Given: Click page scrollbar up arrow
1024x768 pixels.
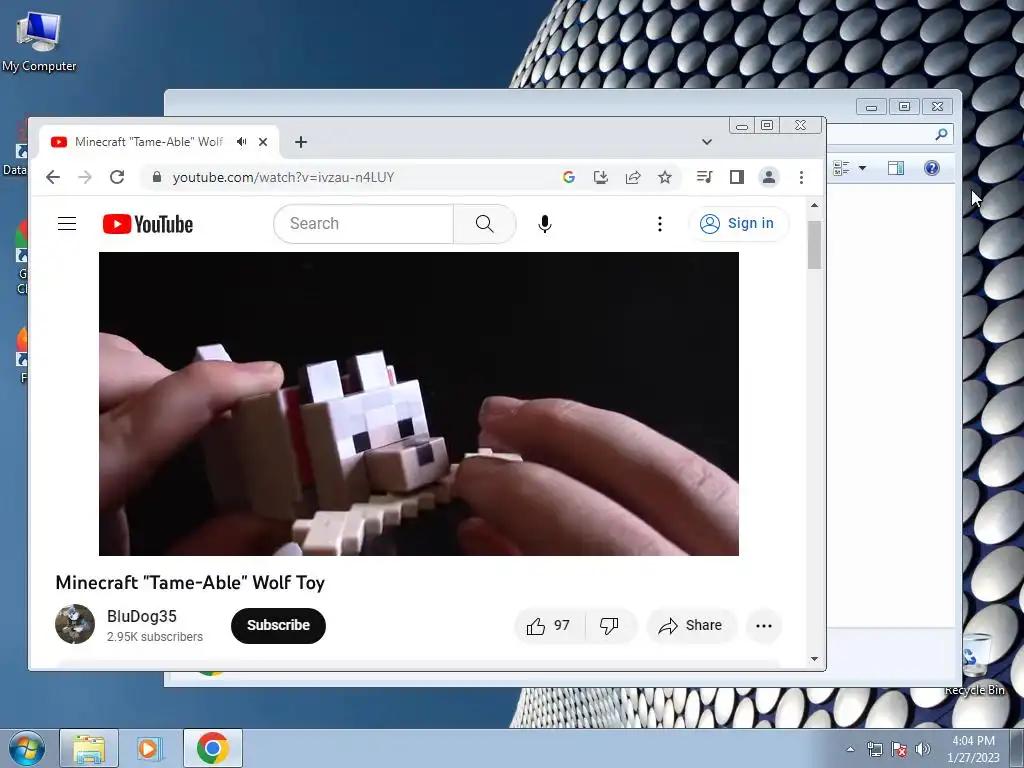Looking at the screenshot, I should point(814,205).
